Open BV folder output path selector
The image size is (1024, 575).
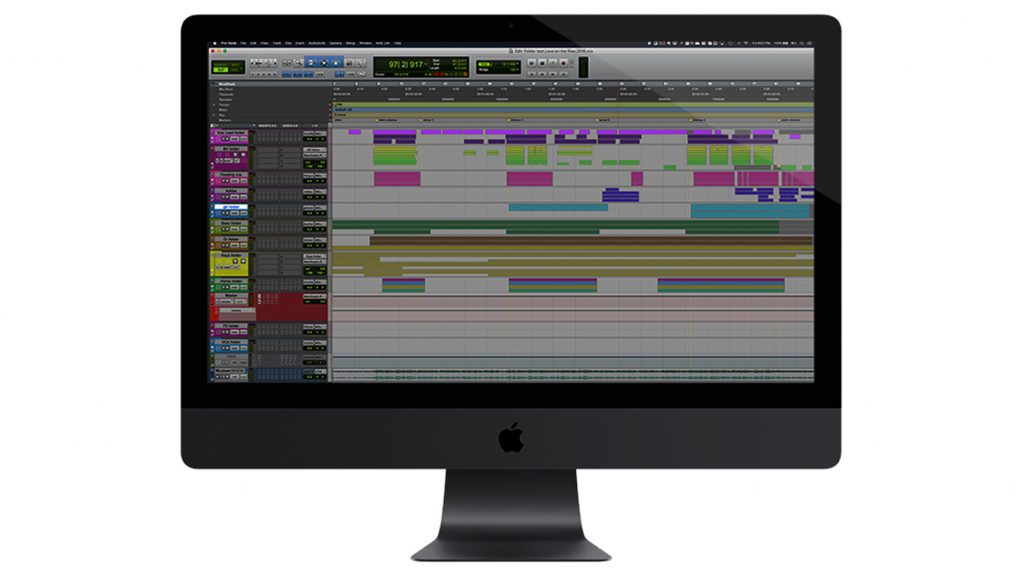tap(315, 156)
